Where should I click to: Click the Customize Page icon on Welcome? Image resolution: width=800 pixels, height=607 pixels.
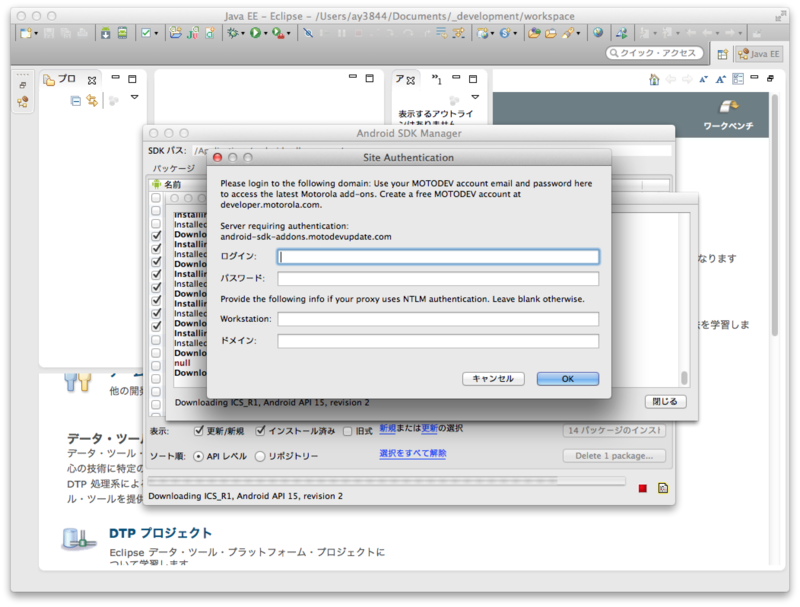[738, 79]
